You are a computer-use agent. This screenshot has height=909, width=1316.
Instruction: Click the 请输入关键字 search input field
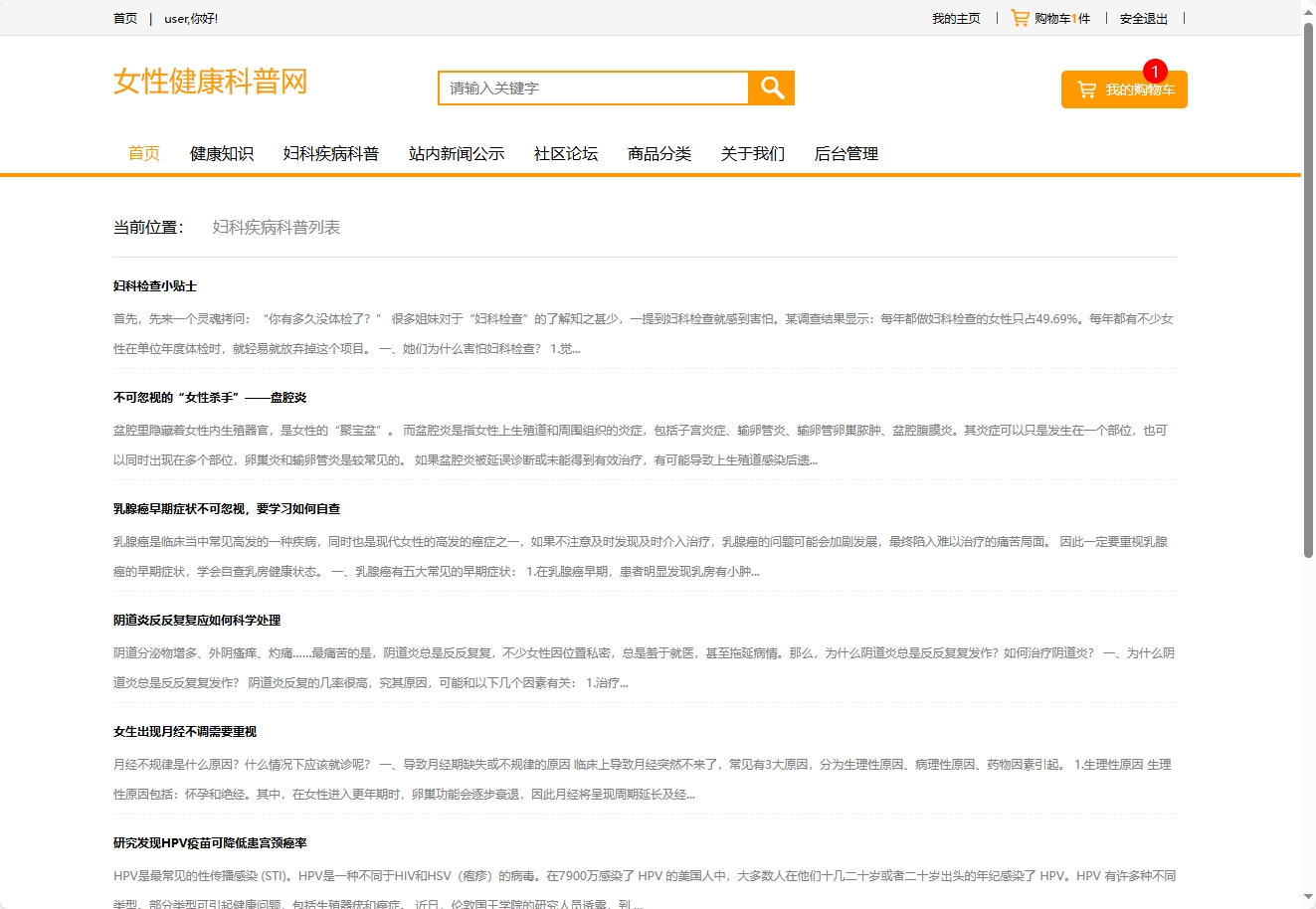(592, 88)
